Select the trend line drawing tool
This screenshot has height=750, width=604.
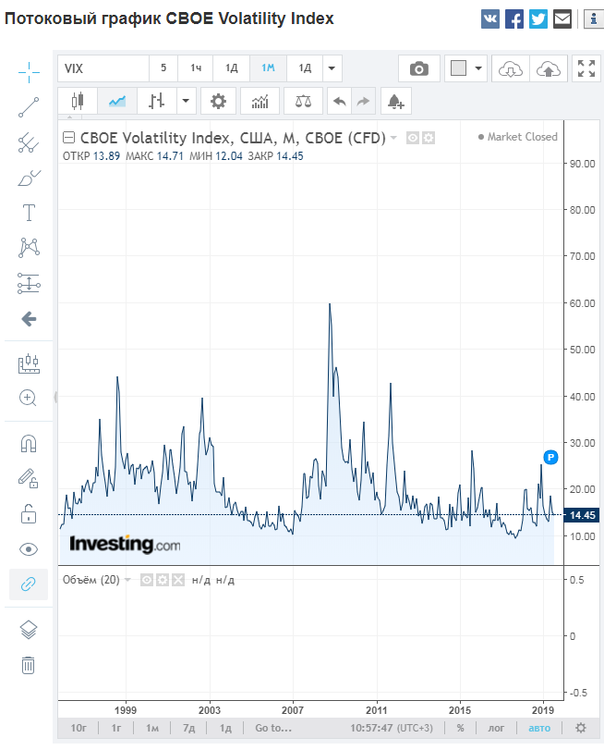[x=29, y=107]
